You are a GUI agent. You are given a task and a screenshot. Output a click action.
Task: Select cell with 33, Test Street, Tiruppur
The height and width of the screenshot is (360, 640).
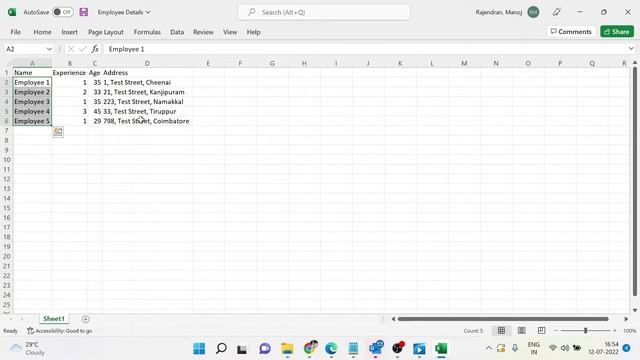147,111
